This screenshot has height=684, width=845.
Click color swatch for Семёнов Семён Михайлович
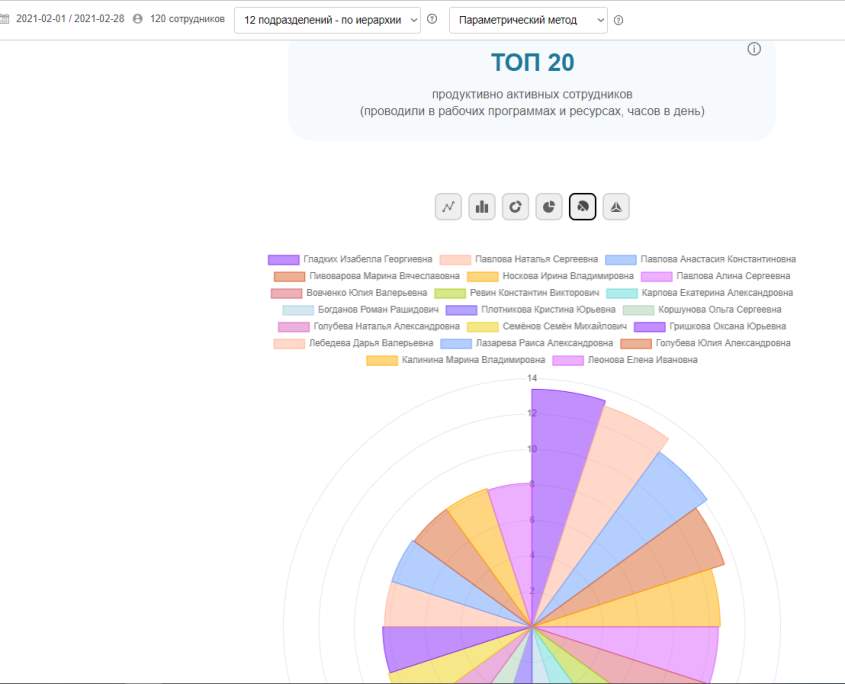(483, 327)
